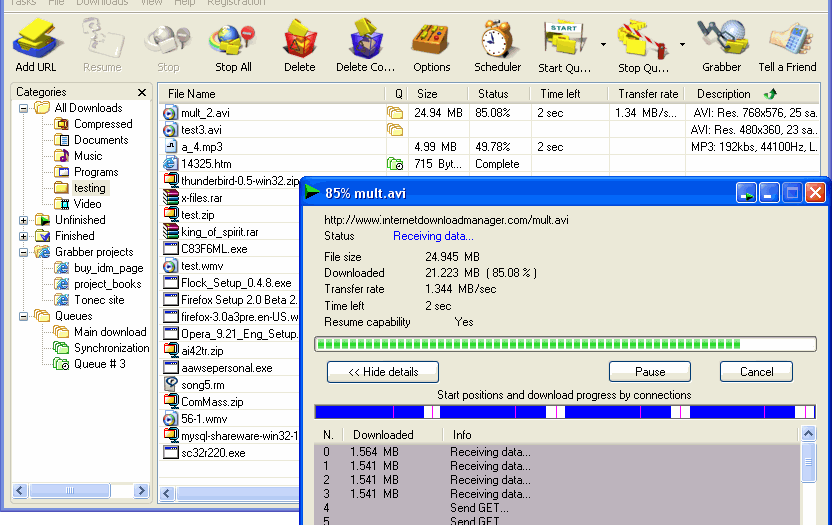The width and height of the screenshot is (832, 525).
Task: Expand the Finished category node
Action: 23,236
